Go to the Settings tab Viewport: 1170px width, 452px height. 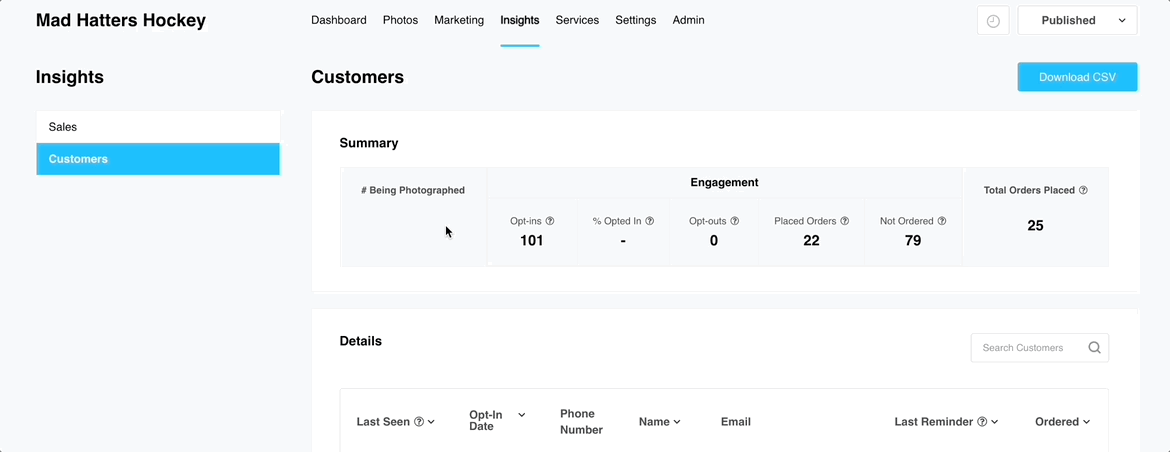[636, 20]
